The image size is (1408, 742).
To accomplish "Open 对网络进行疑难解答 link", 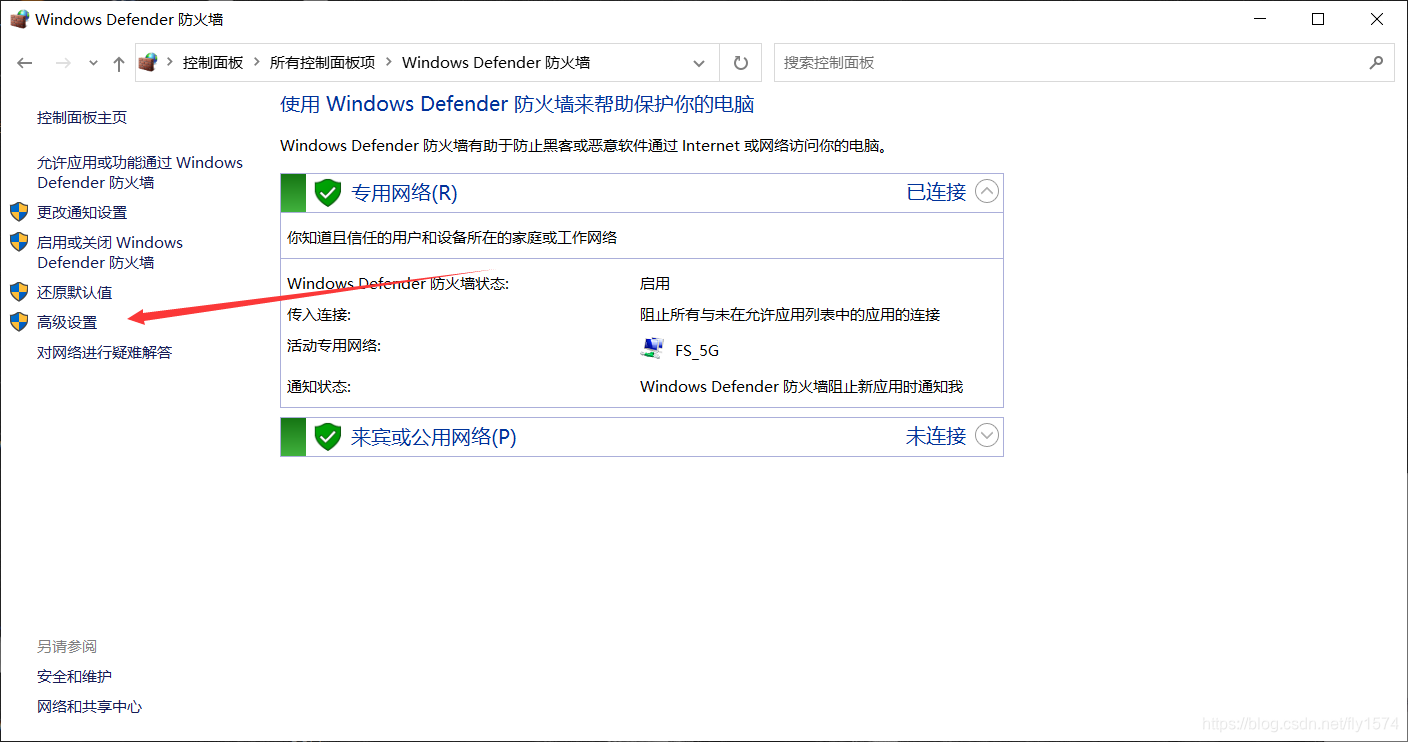I will click(x=105, y=352).
